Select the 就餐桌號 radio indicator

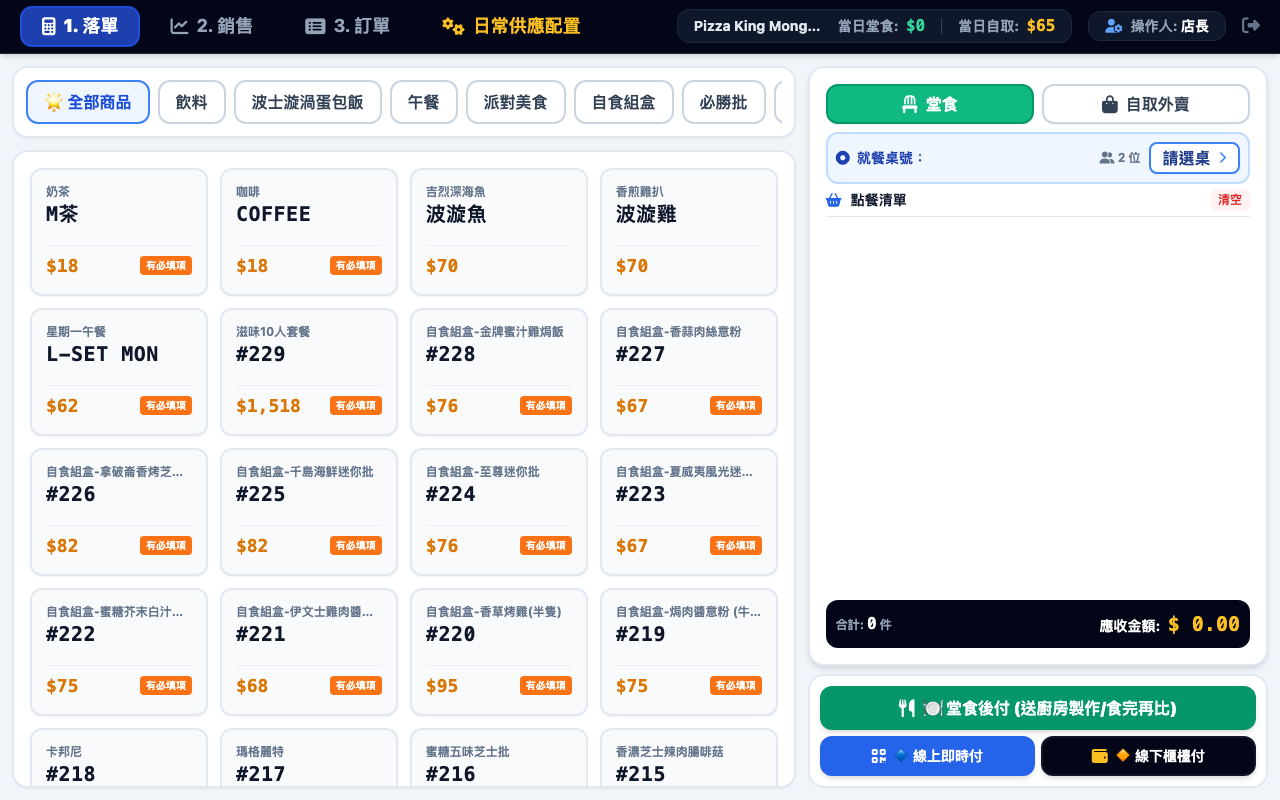[842, 158]
